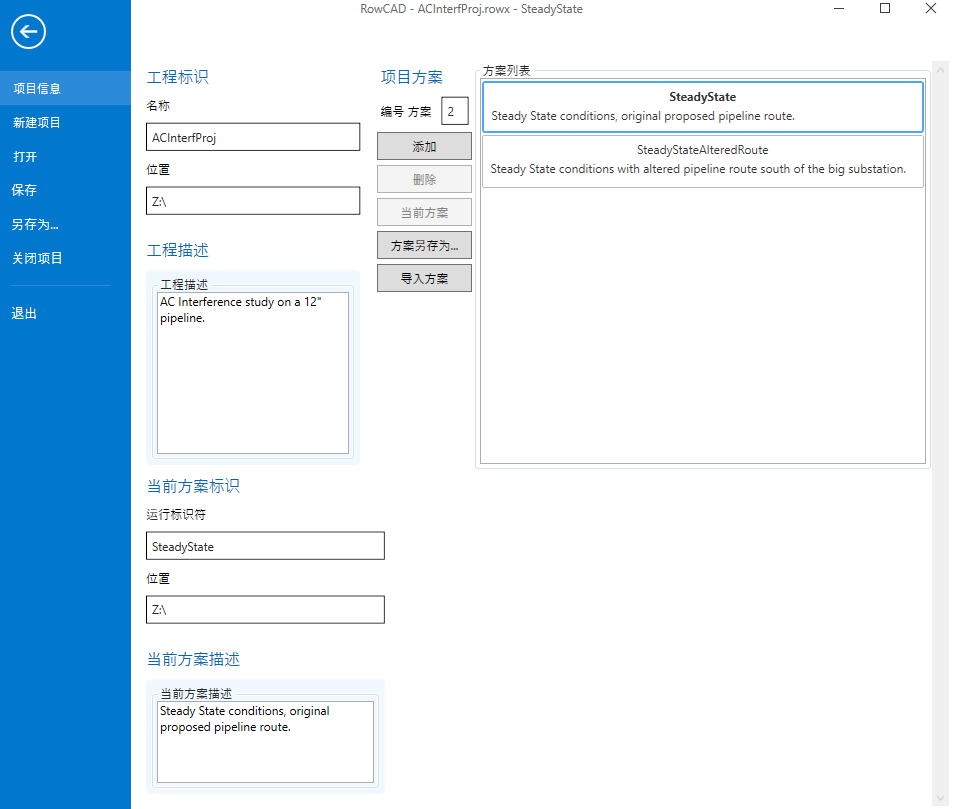Click the back arrow circle icon

pyautogui.click(x=28, y=32)
